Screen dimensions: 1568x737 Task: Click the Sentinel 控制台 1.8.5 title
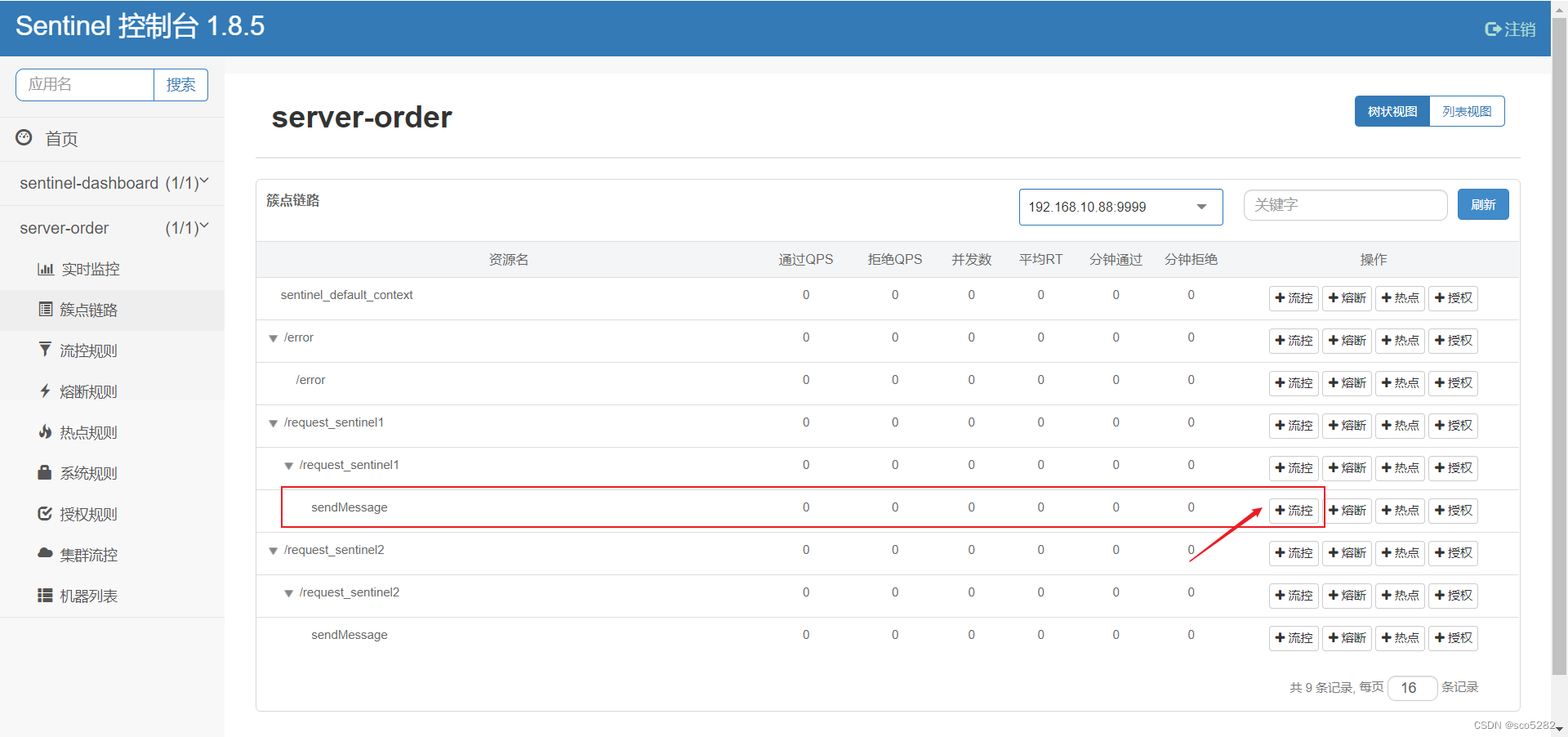(x=140, y=26)
